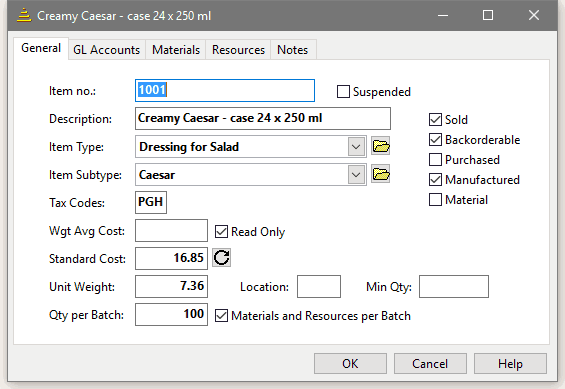Click the Cancel button
The width and height of the screenshot is (565, 389).
coord(430,364)
